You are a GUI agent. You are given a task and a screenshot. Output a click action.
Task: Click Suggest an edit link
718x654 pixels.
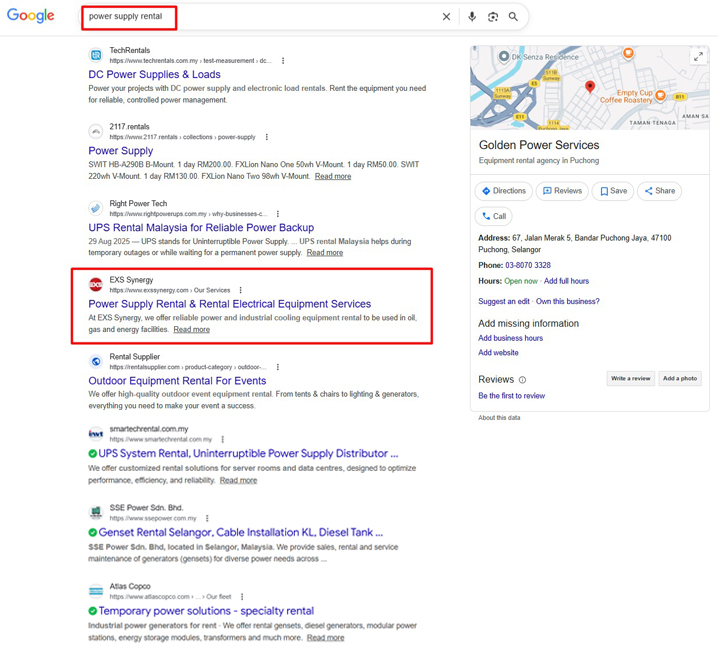pyautogui.click(x=504, y=301)
